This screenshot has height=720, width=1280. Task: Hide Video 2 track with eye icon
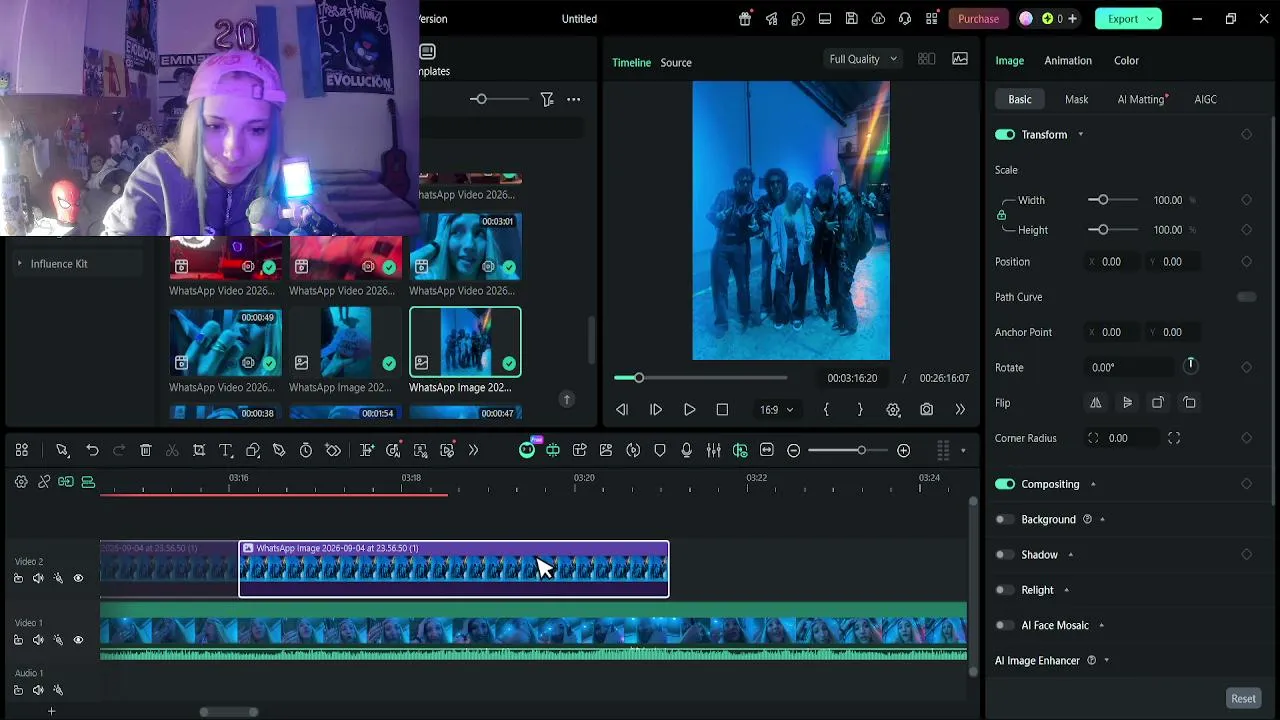[78, 578]
